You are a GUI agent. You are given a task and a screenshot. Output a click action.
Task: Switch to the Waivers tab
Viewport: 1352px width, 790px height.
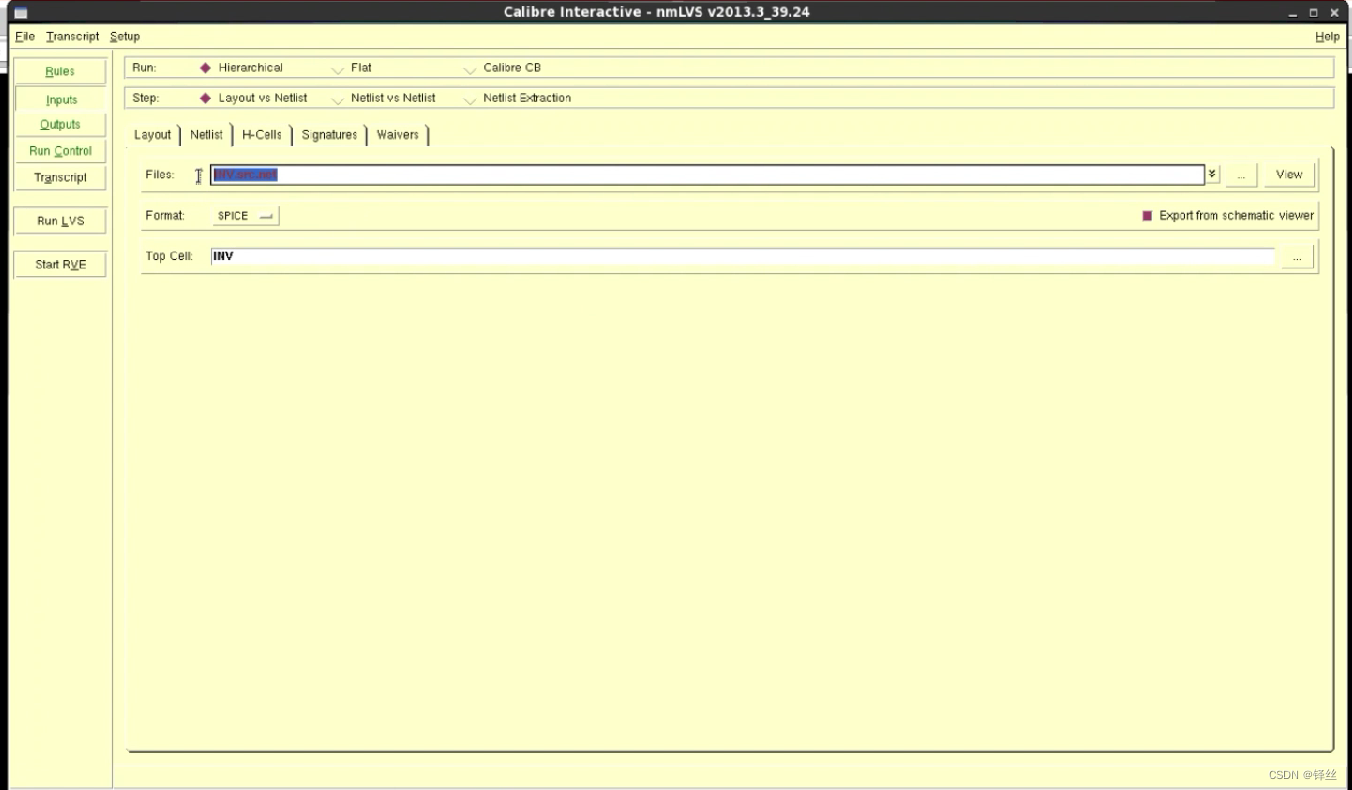[x=398, y=135]
